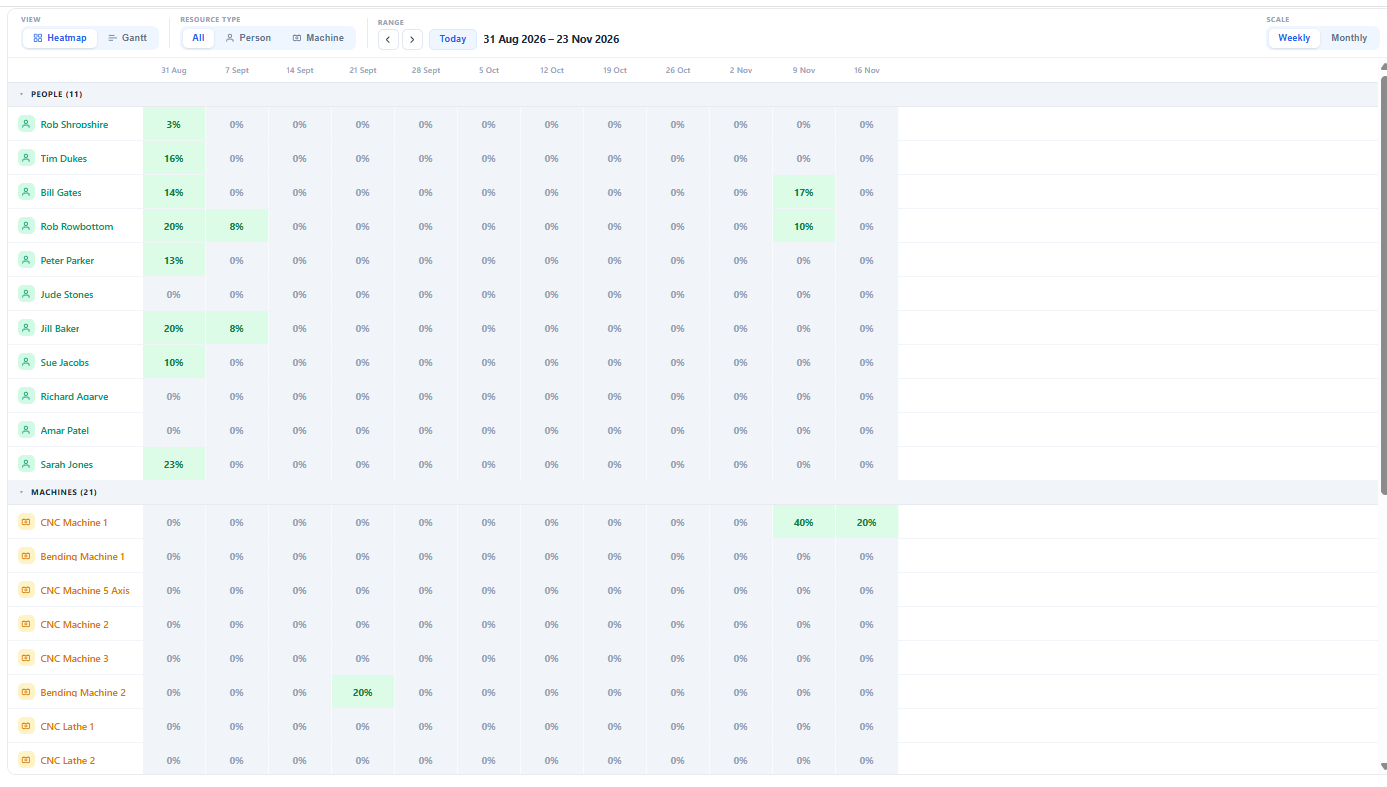Select Sue Jacobs 10% cell

coord(174,362)
